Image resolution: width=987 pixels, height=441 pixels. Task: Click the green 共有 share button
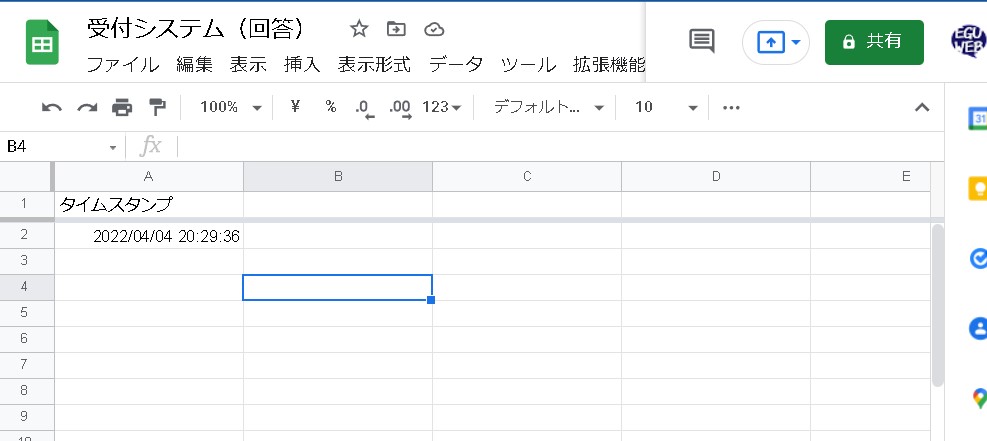coord(874,41)
